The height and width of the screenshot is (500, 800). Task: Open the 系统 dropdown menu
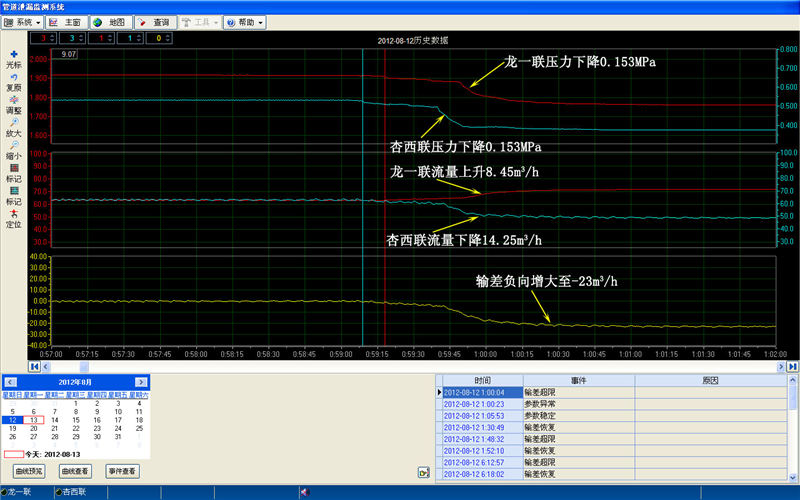click(x=23, y=21)
